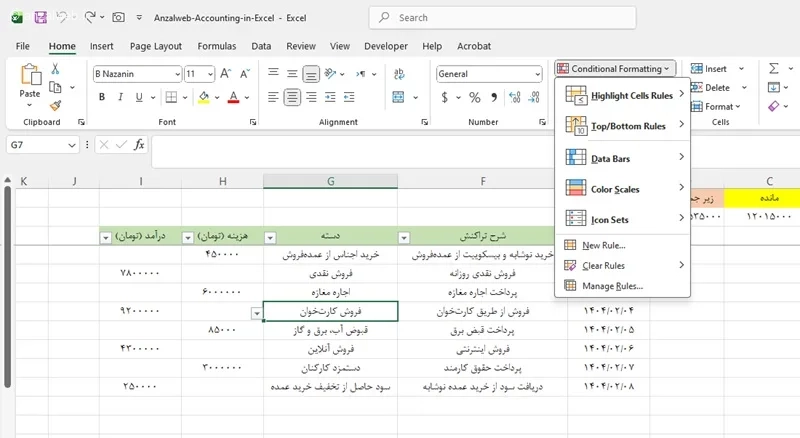Toggle Align Left for the cell

pyautogui.click(x=273, y=97)
